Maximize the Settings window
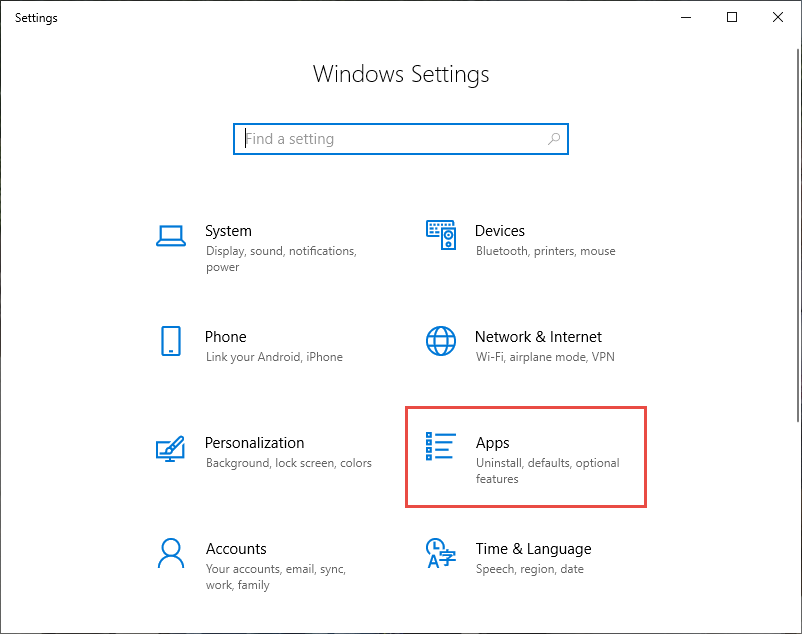Image resolution: width=802 pixels, height=634 pixels. (x=732, y=17)
